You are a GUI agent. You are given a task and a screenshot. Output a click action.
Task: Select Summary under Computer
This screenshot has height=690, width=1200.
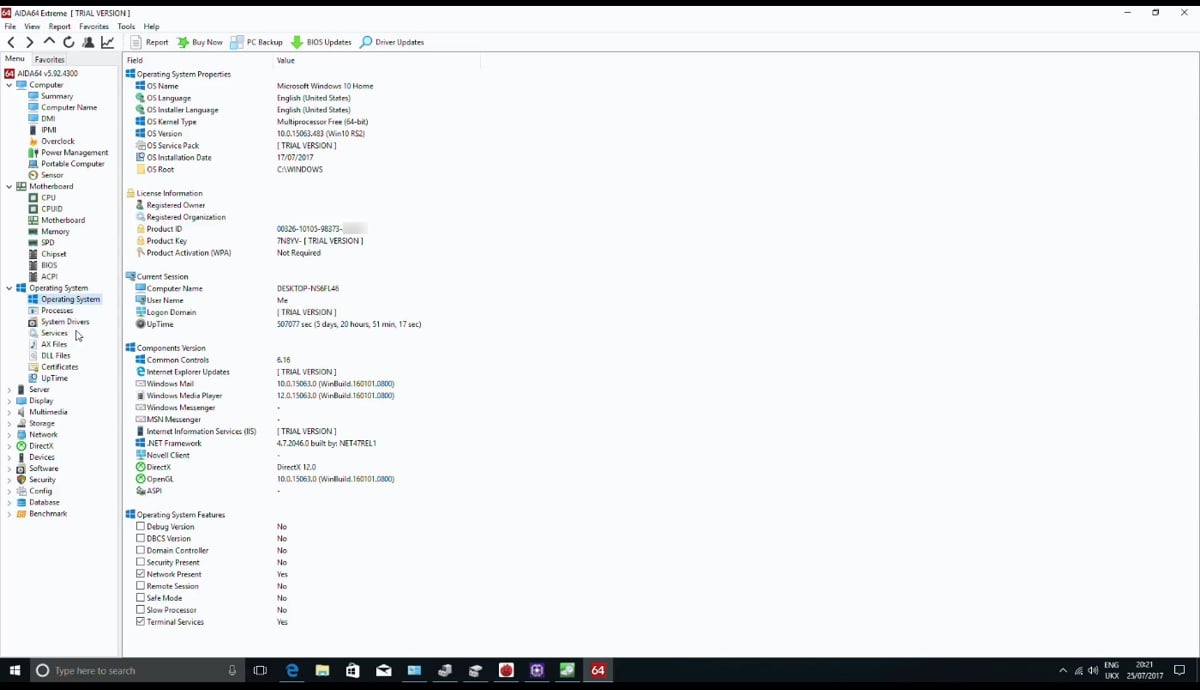click(57, 96)
